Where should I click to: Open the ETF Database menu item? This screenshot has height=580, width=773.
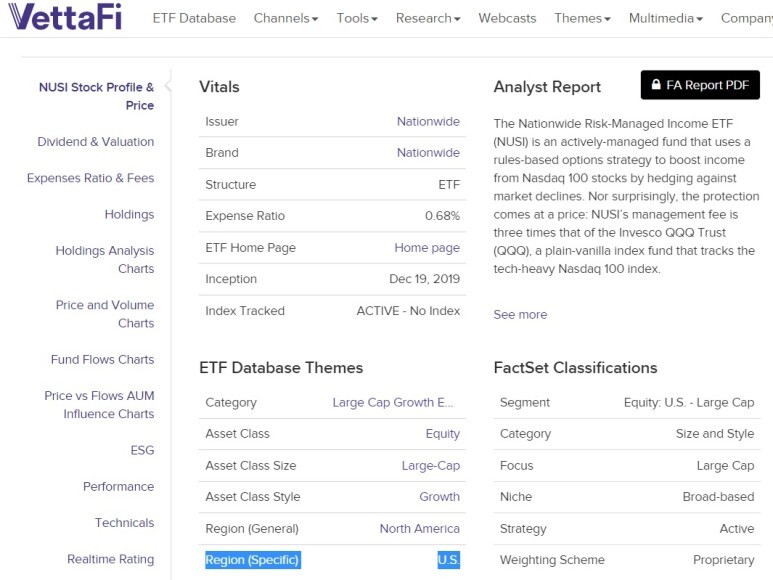pos(194,18)
